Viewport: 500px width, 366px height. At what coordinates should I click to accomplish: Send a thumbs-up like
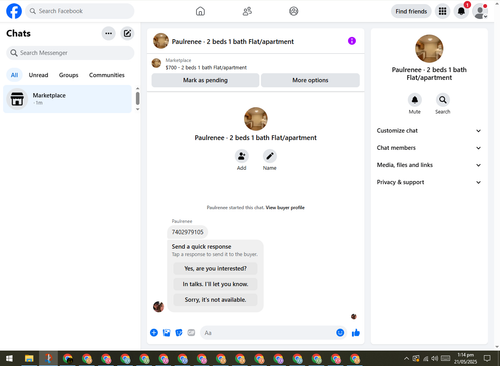click(356, 333)
